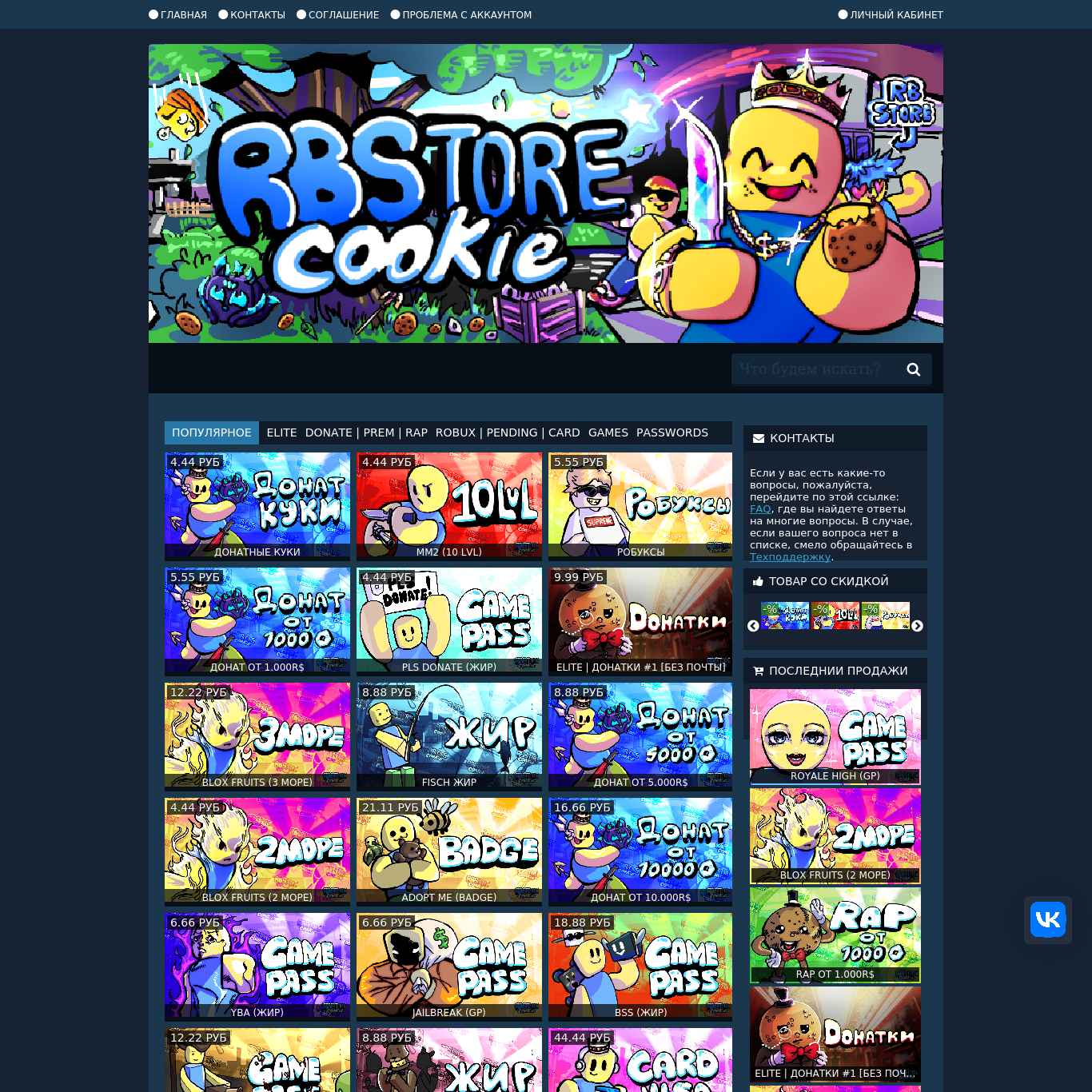This screenshot has width=1092, height=1092.
Task: Open the ДОНАТНЫЕ КУКИ product card
Action: coord(257,506)
